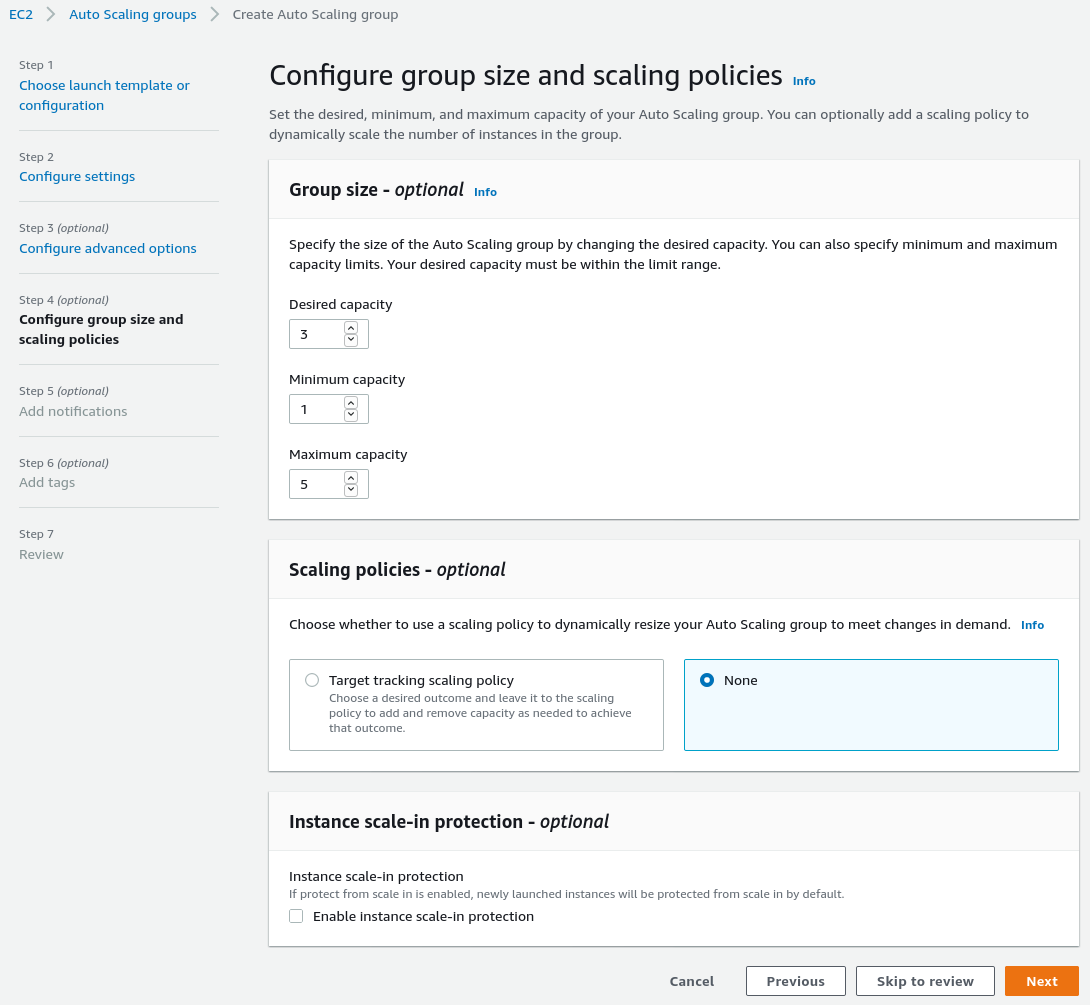Select the None scaling policy option
The image size is (1090, 1005).
tap(708, 680)
